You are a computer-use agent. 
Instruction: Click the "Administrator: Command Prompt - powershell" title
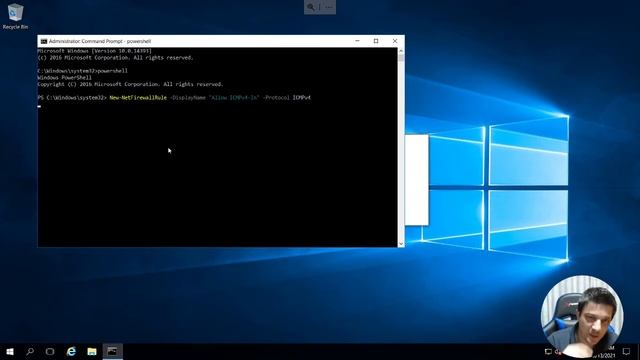pyautogui.click(x=100, y=41)
